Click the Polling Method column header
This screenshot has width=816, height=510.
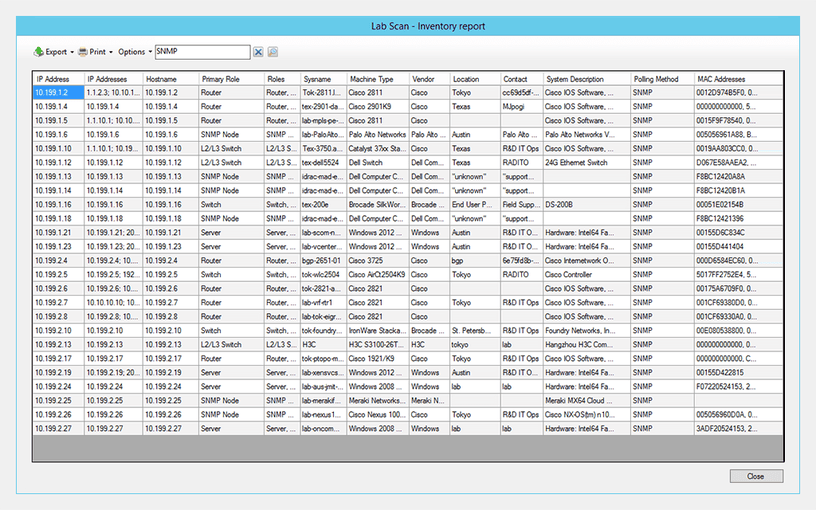click(662, 79)
